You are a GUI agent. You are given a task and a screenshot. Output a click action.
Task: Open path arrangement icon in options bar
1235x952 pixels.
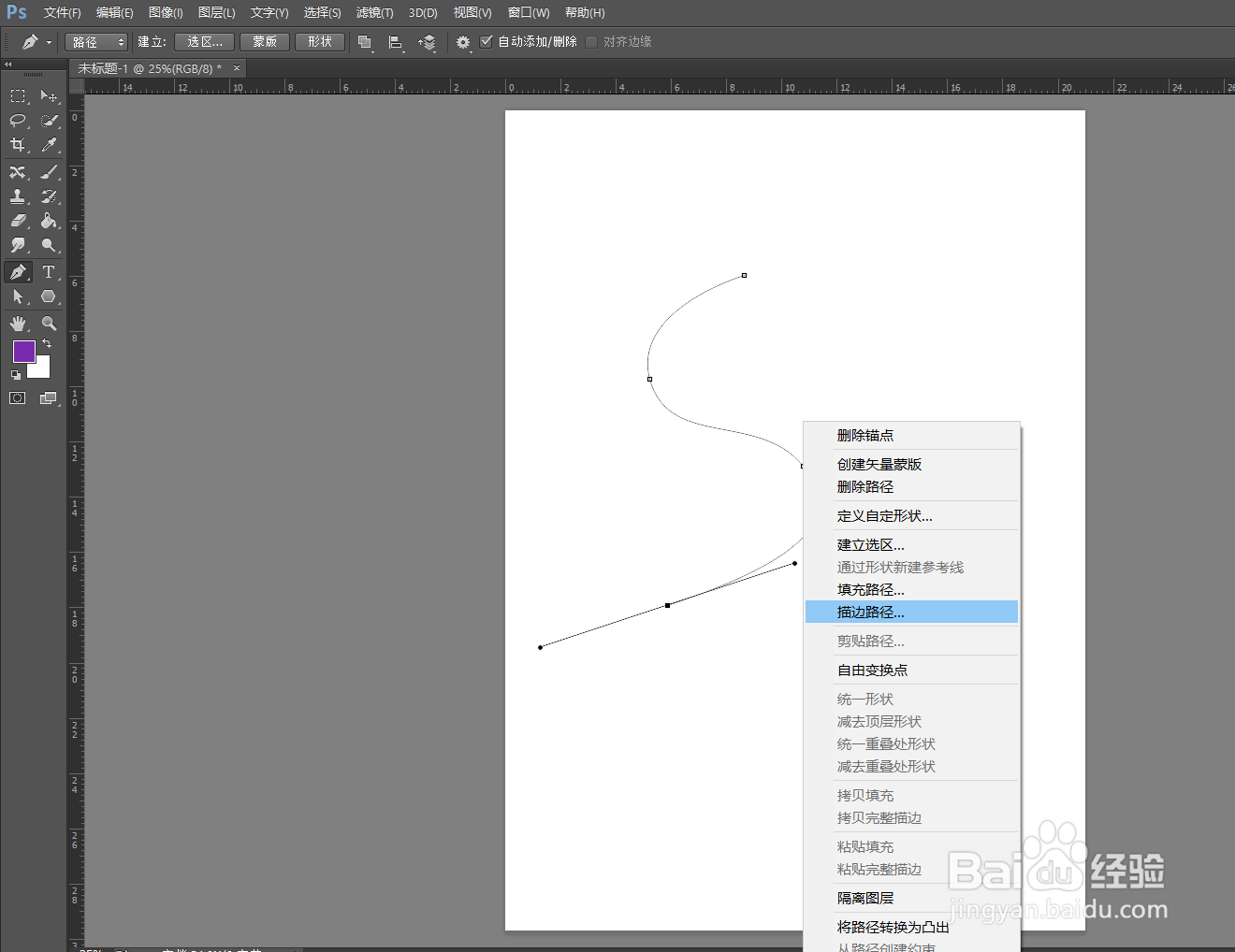coord(427,42)
